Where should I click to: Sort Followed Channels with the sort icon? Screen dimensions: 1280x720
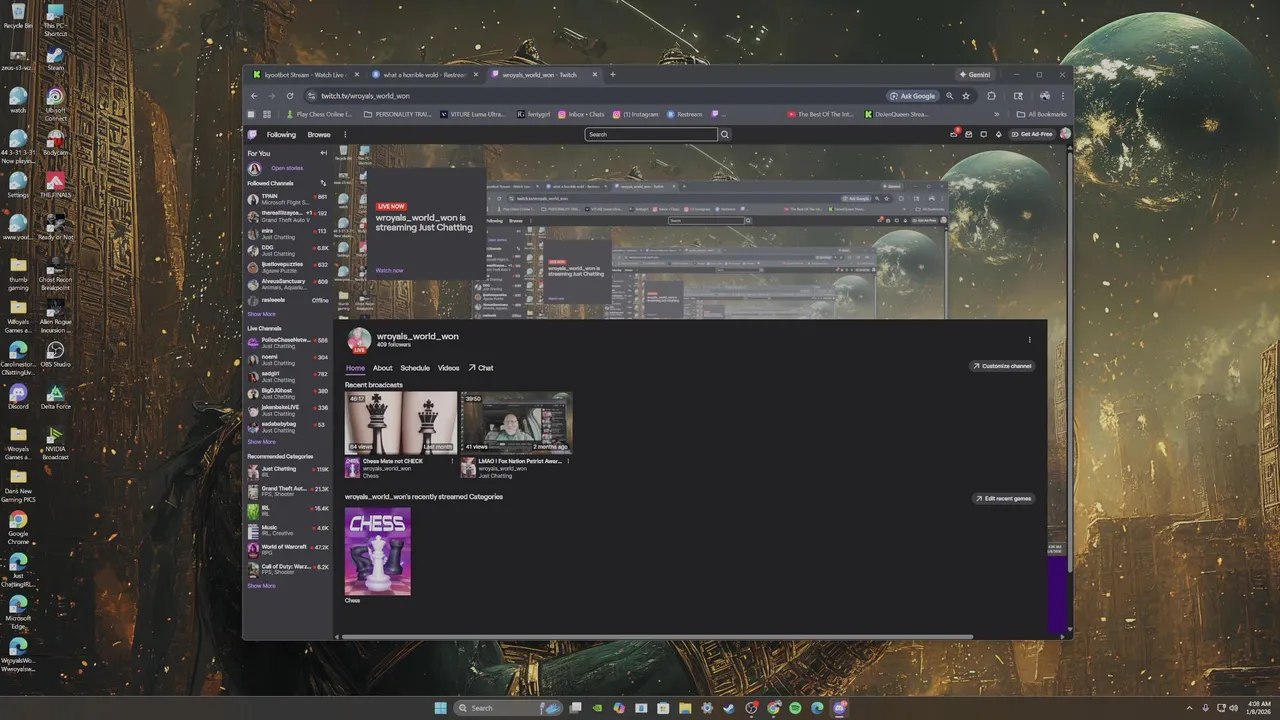pos(323,183)
